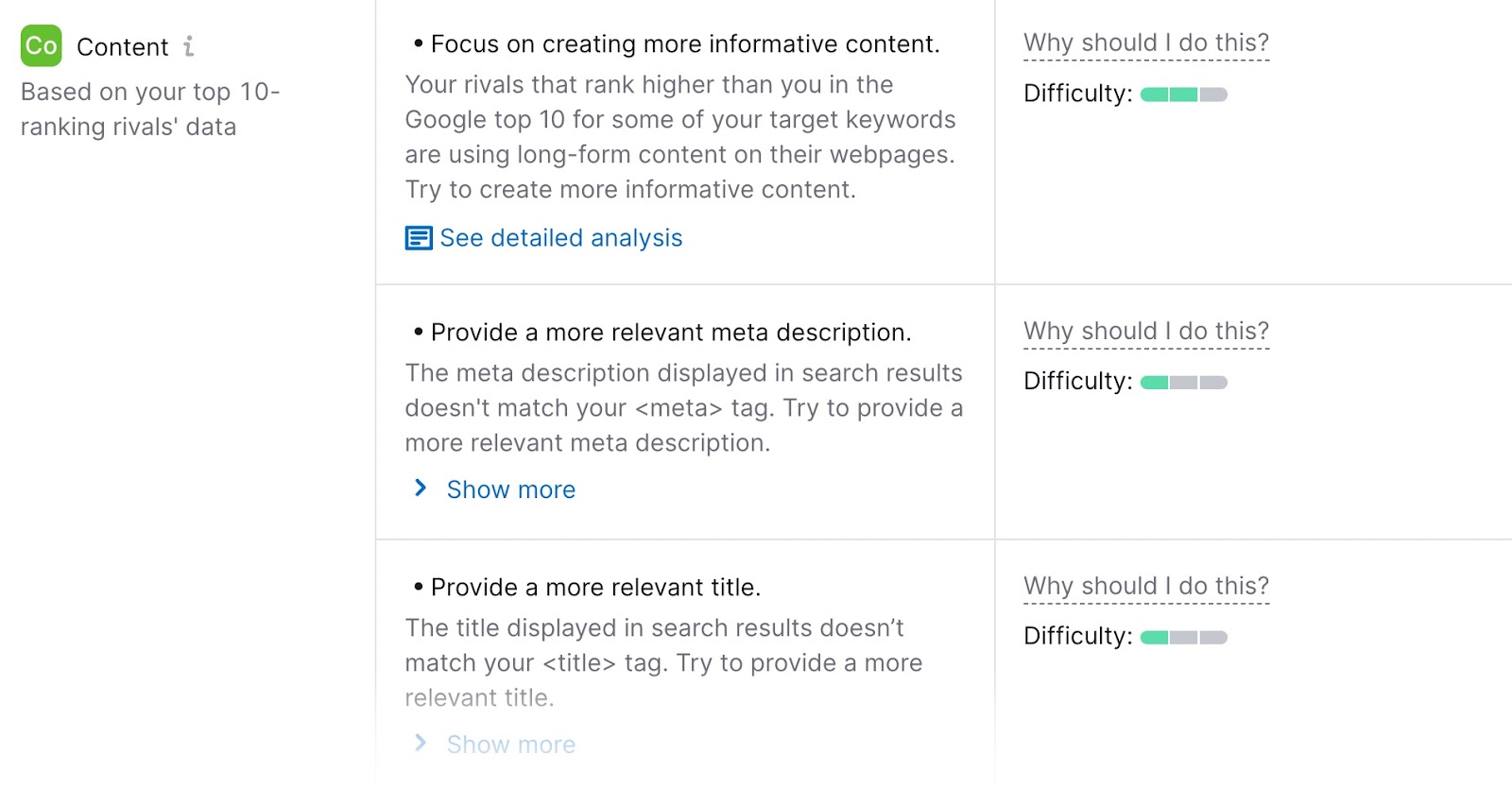Collapse the meta description details via Show more
The height and width of the screenshot is (788, 1512).
(x=510, y=489)
